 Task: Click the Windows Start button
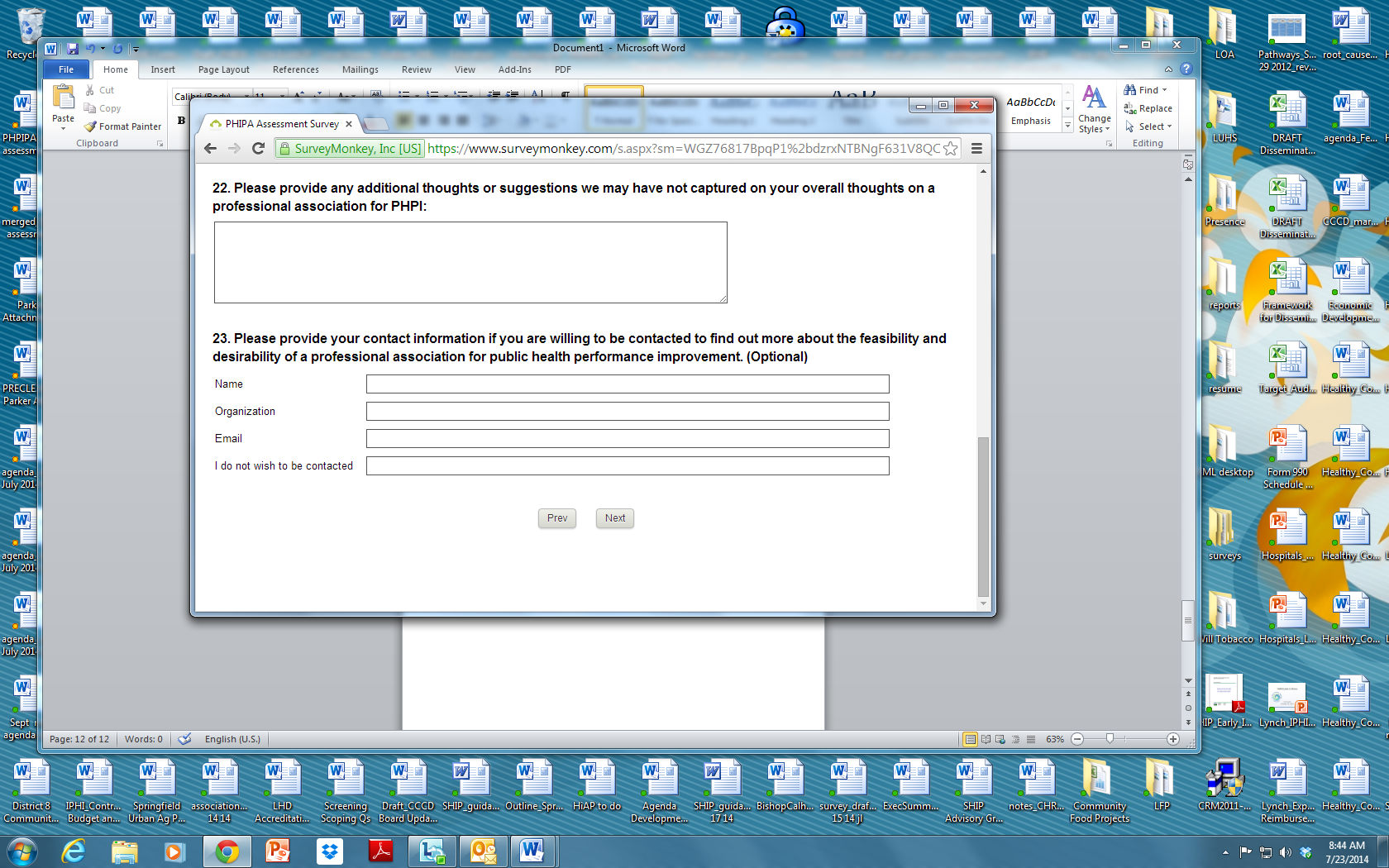click(21, 851)
